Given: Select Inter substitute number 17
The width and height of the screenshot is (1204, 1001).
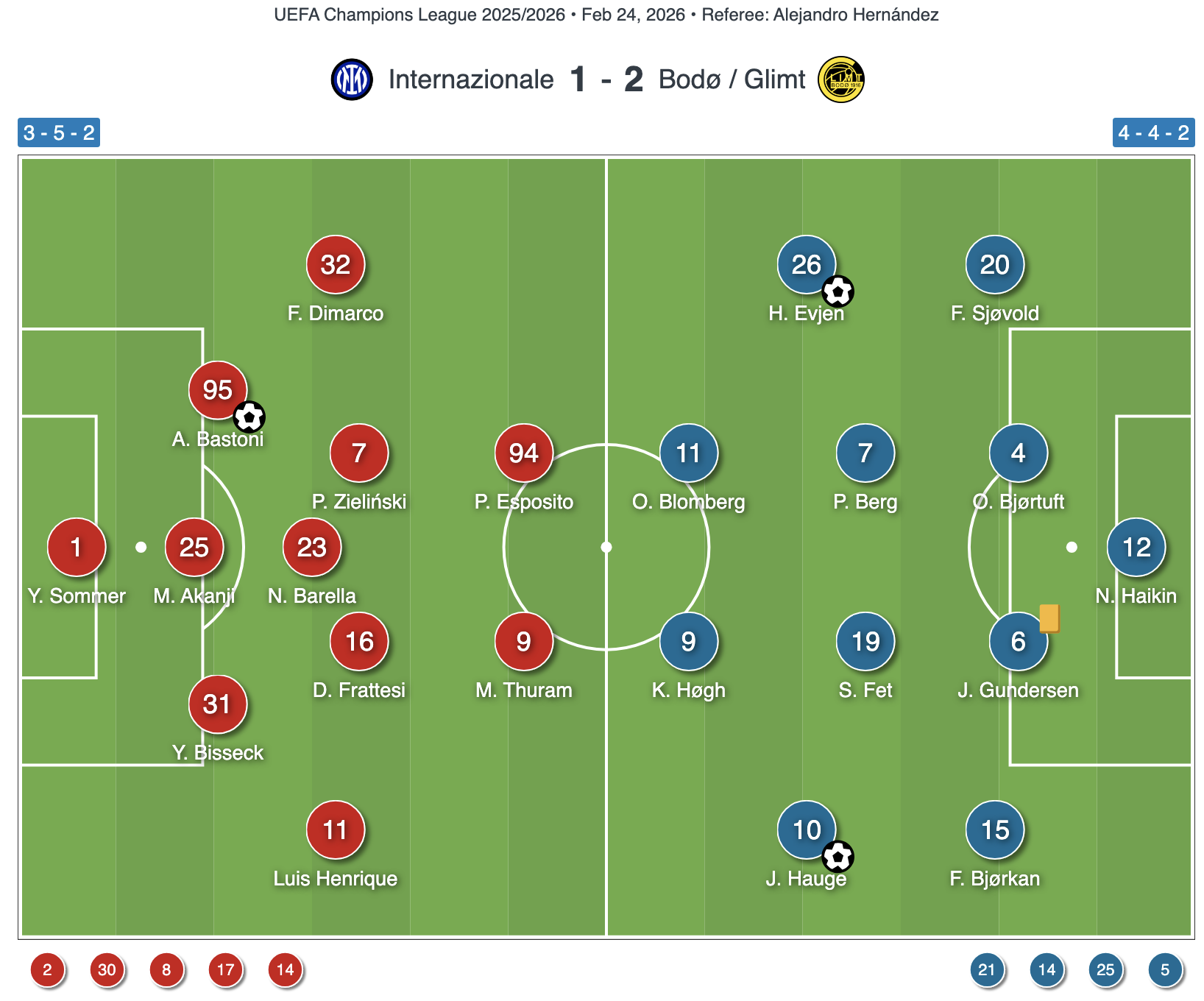Looking at the screenshot, I should click(226, 969).
